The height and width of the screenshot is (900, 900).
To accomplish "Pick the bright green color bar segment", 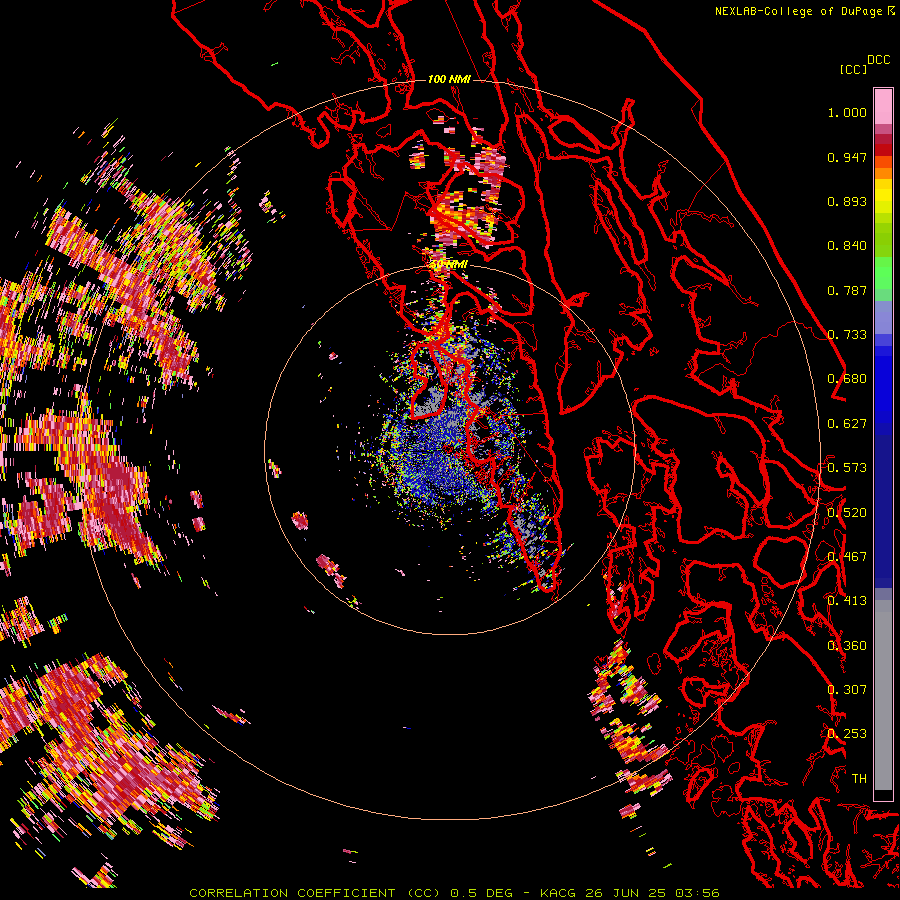I will tap(883, 273).
